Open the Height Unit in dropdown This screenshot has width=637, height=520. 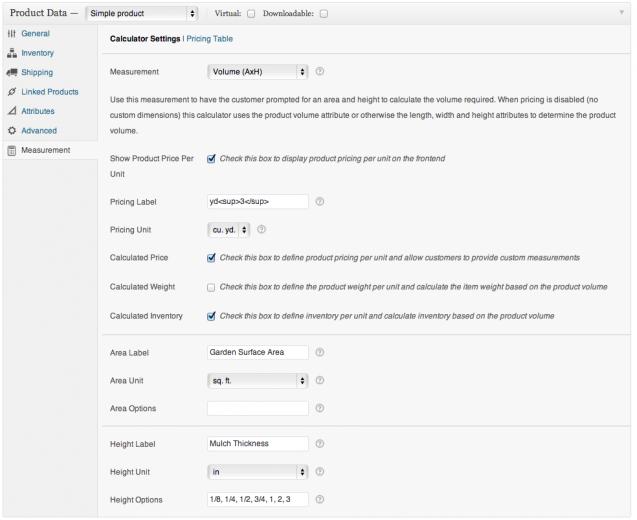(x=258, y=472)
